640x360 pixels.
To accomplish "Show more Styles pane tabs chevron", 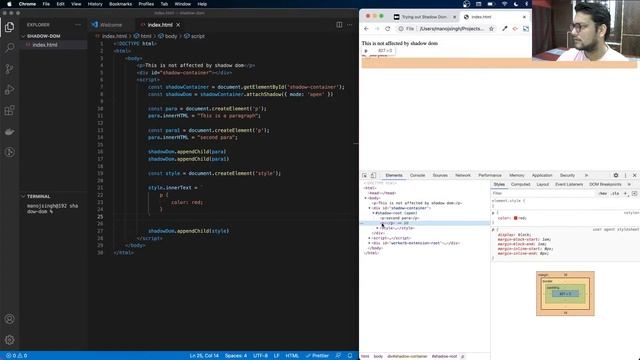I will [x=629, y=184].
